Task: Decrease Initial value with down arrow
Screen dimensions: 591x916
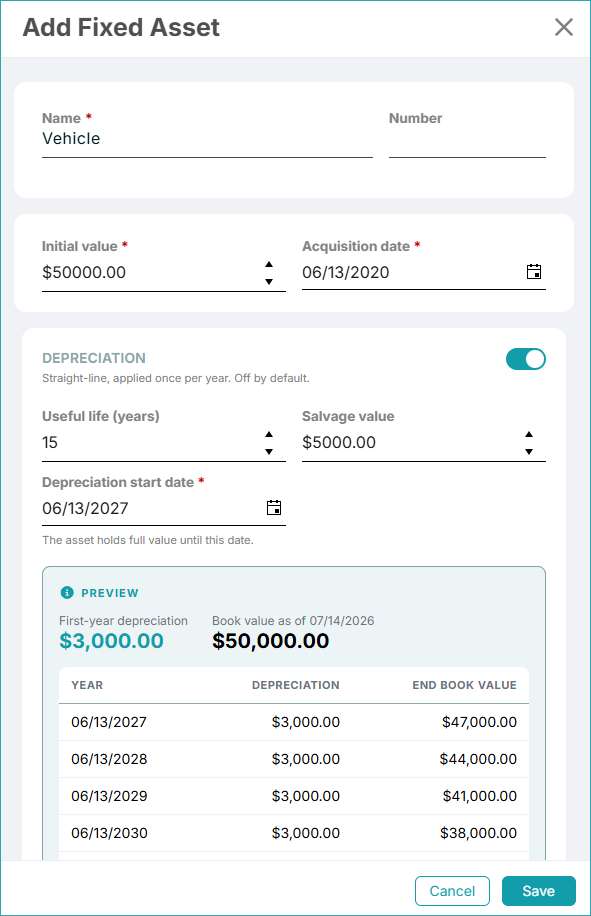Action: (x=269, y=282)
